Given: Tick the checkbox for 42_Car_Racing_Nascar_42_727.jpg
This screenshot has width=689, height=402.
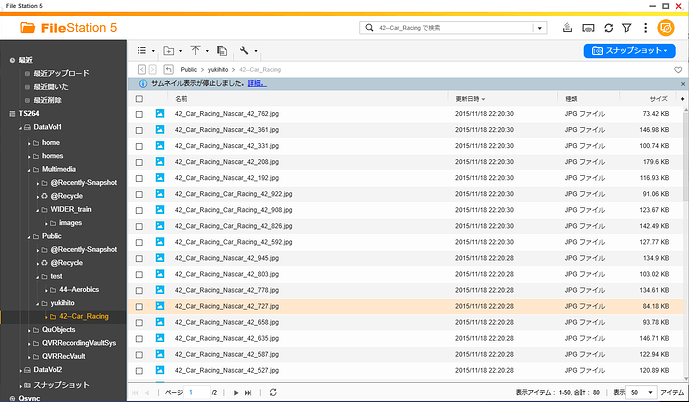Looking at the screenshot, I should pyautogui.click(x=139, y=306).
